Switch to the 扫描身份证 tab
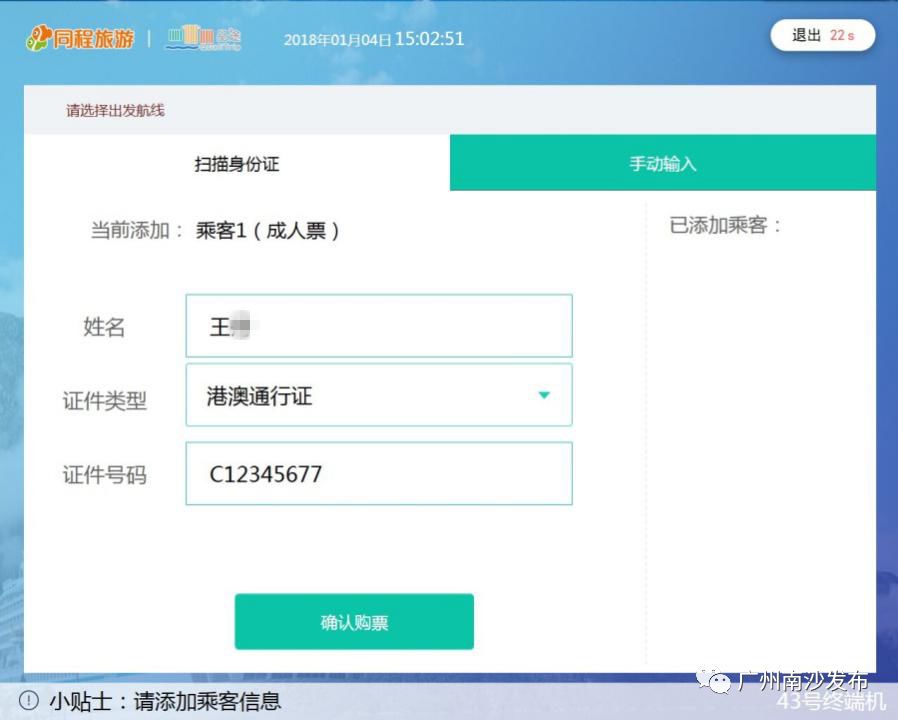 237,161
